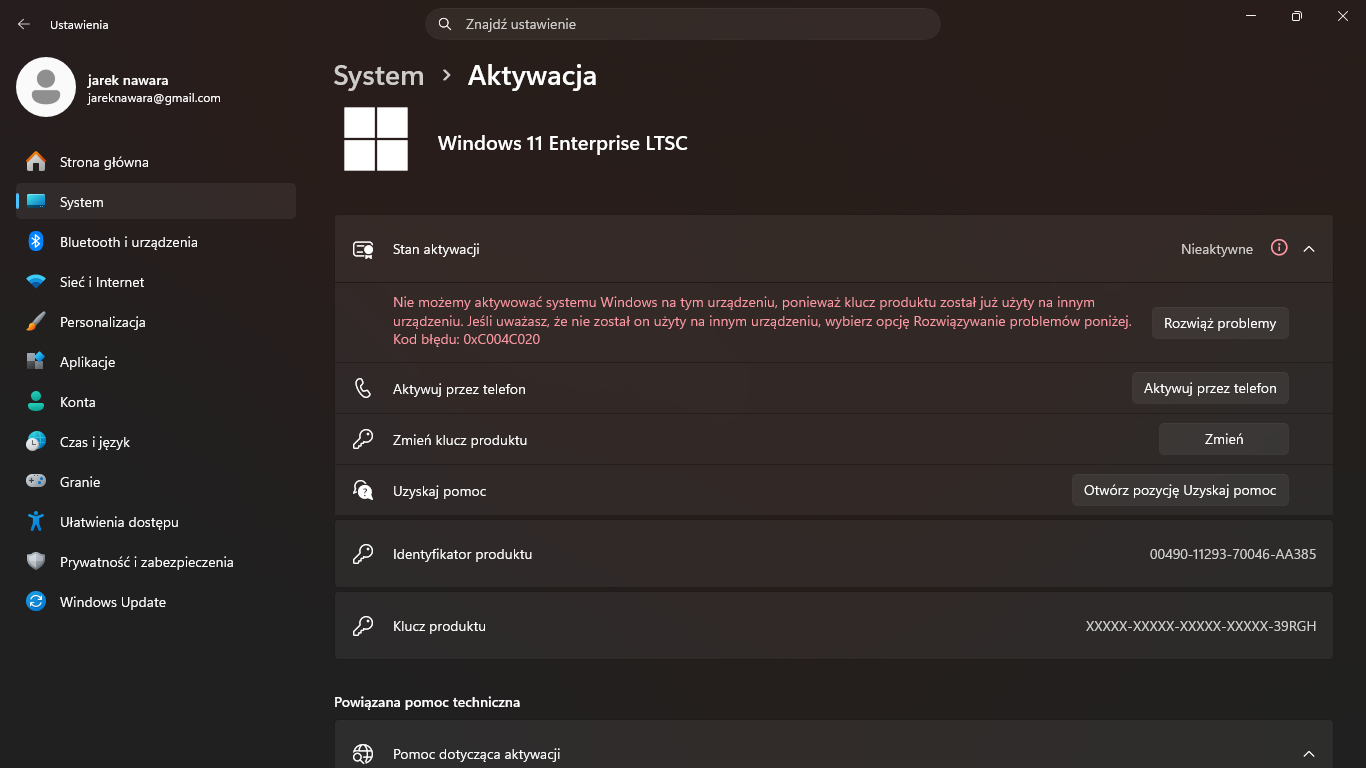The height and width of the screenshot is (768, 1366).
Task: Click the Zmień button
Action: 1224,439
